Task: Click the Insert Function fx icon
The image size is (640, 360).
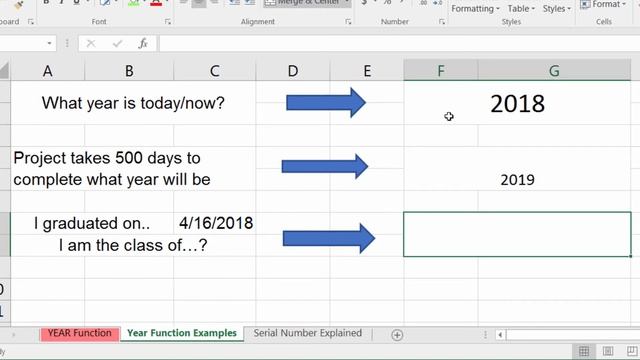Action: click(x=143, y=43)
